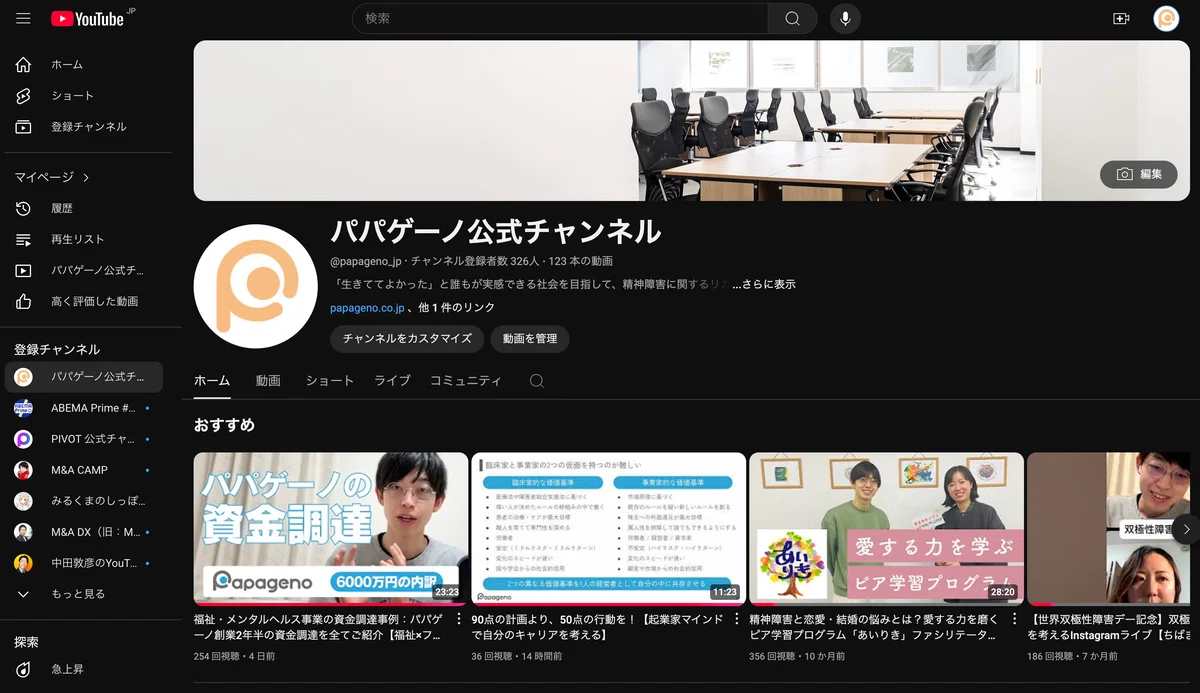Open options menu for 精神障害と恋愛 video

tap(1015, 619)
